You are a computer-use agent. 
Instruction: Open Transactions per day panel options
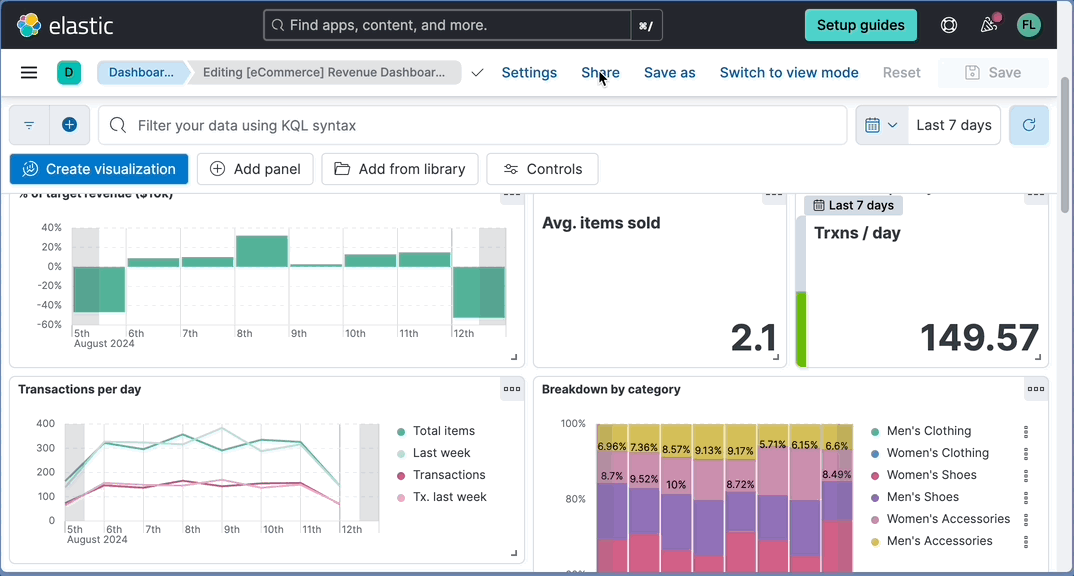(512, 389)
